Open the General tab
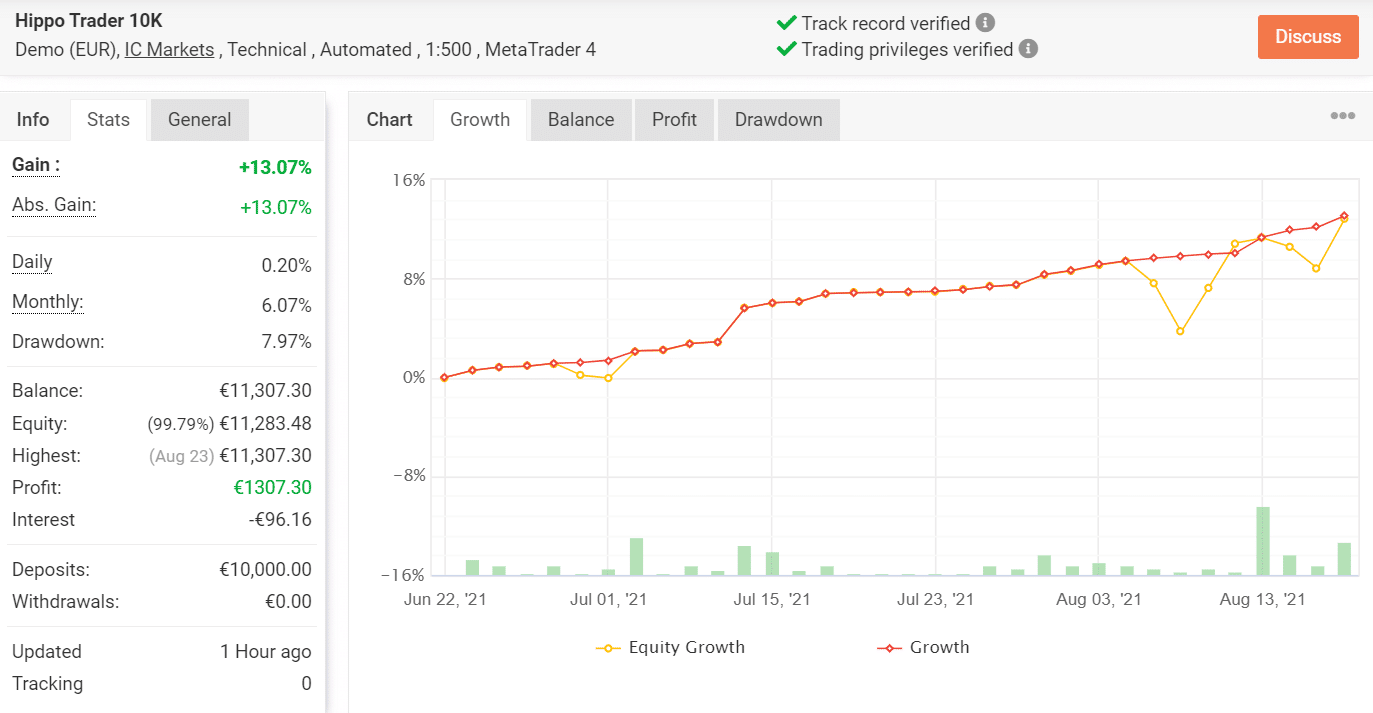 pos(199,120)
